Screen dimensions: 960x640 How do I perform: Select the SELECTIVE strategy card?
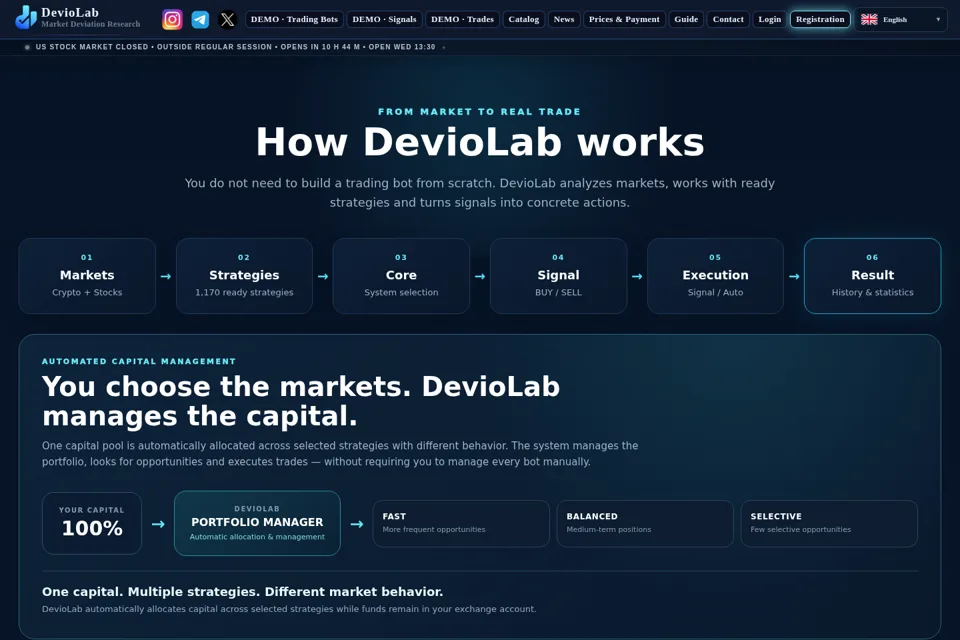(829, 524)
